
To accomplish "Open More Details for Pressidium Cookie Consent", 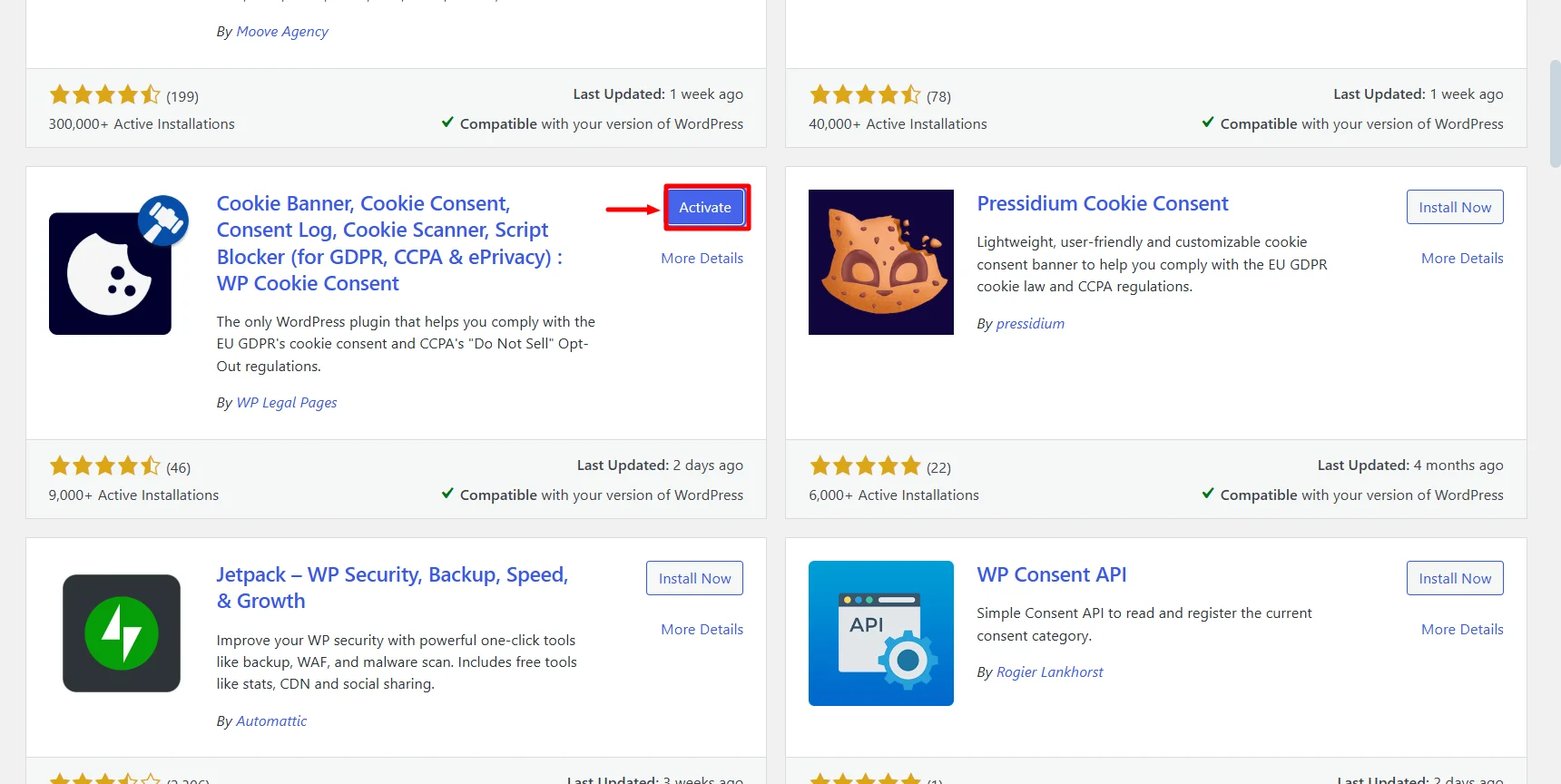I will click(x=1461, y=258).
